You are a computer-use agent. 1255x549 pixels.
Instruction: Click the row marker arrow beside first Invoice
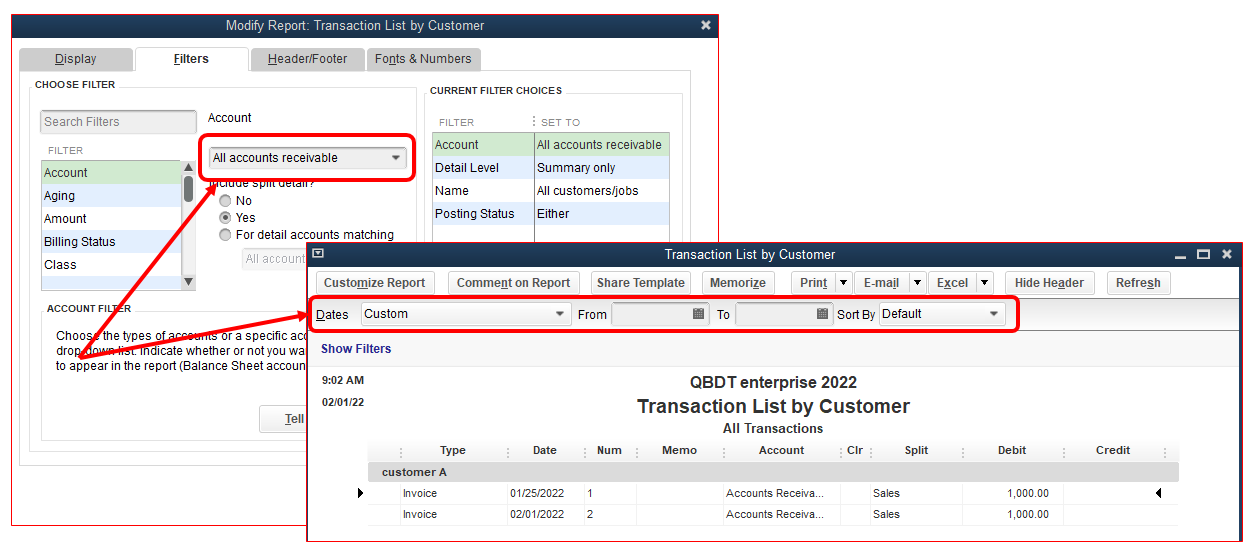pyautogui.click(x=361, y=493)
